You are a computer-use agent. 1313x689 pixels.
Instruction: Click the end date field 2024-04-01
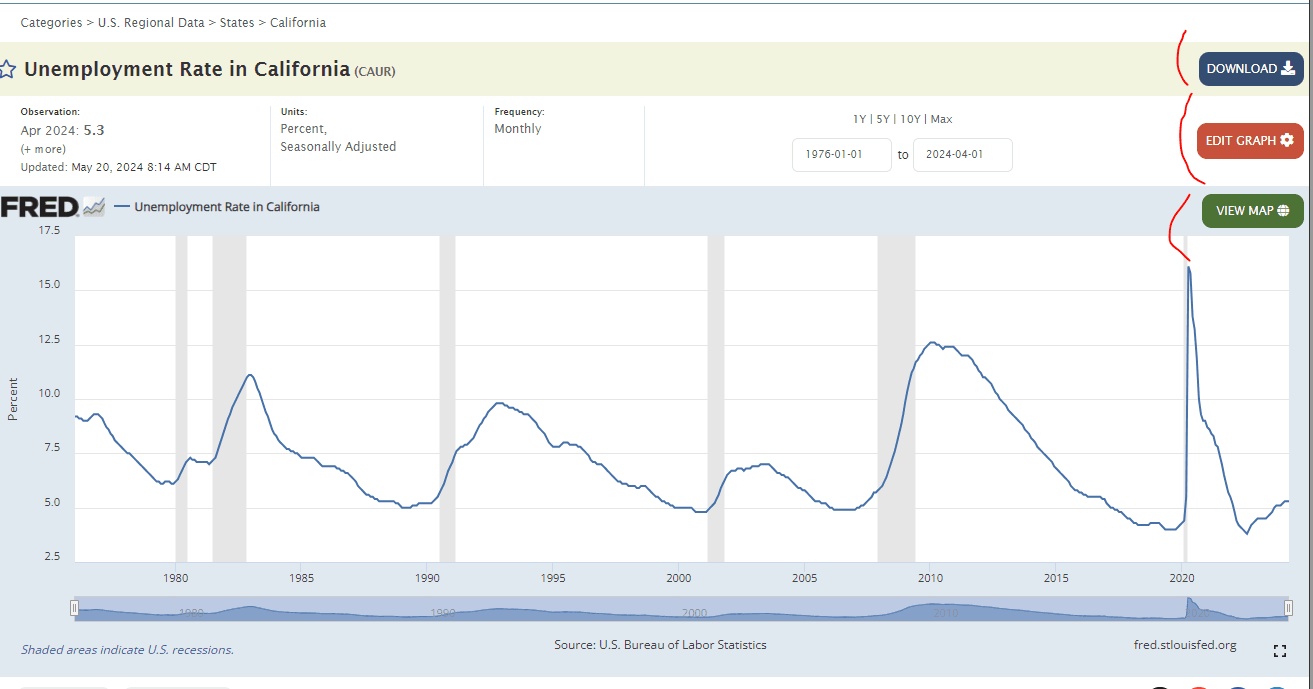point(962,155)
